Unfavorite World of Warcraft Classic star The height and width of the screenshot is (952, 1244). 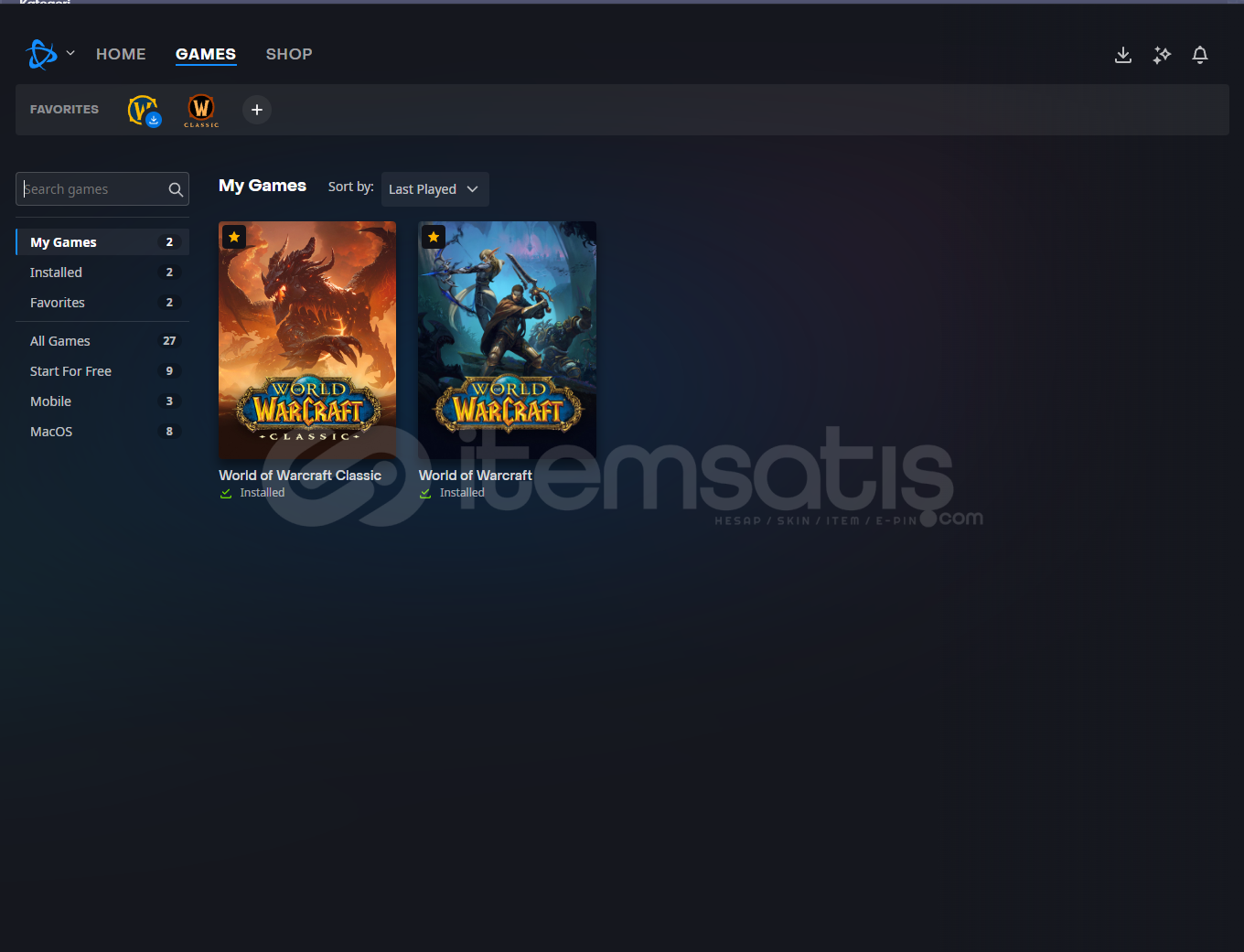[x=234, y=237]
